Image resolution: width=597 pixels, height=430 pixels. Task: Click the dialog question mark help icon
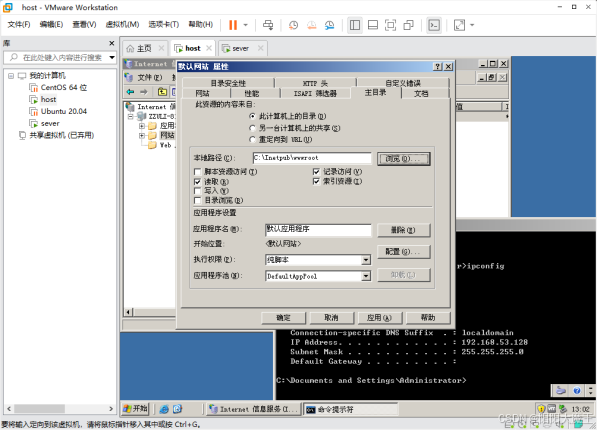tap(438, 67)
